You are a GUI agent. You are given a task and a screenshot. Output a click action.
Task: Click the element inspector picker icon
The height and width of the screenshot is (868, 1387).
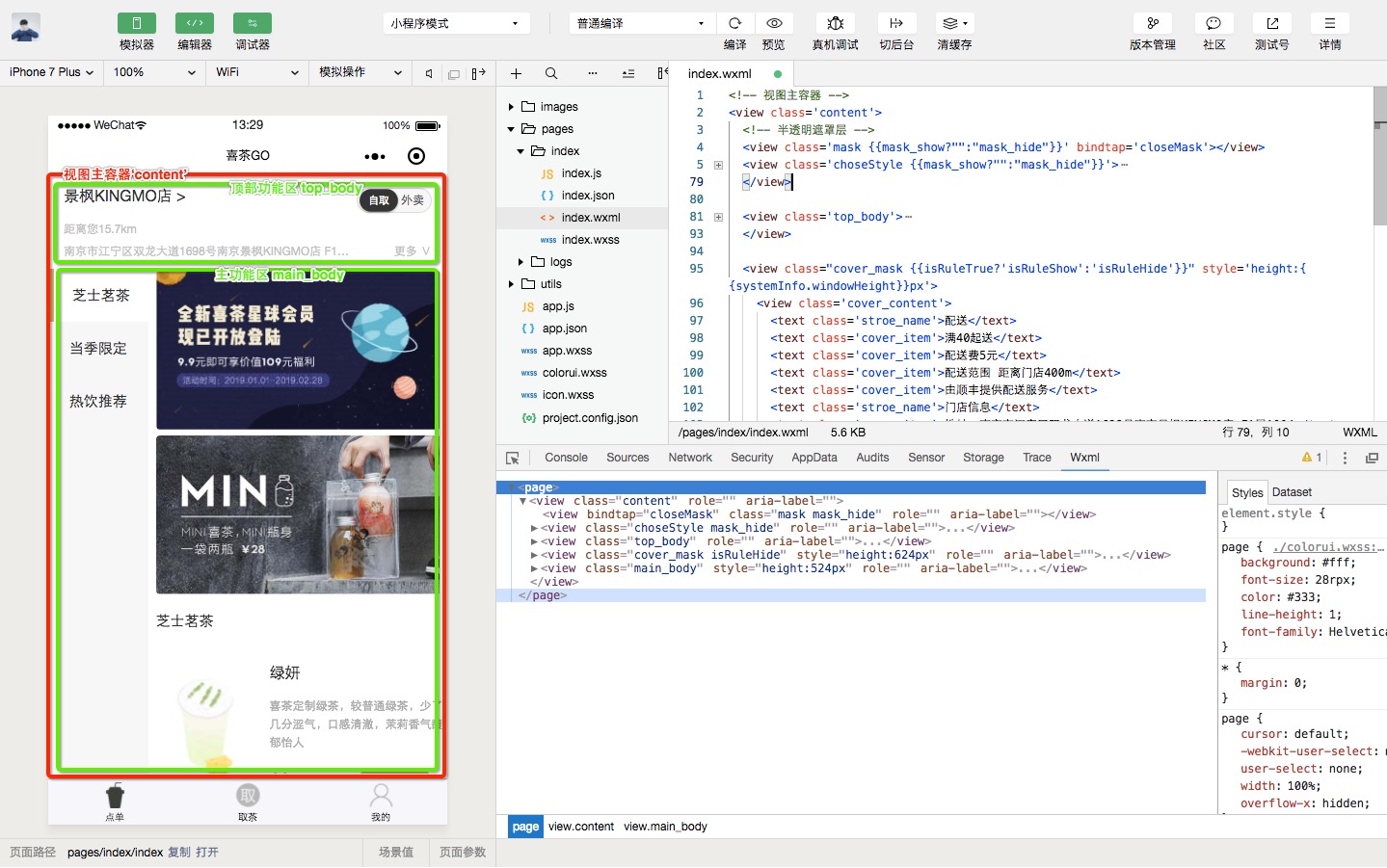(513, 458)
